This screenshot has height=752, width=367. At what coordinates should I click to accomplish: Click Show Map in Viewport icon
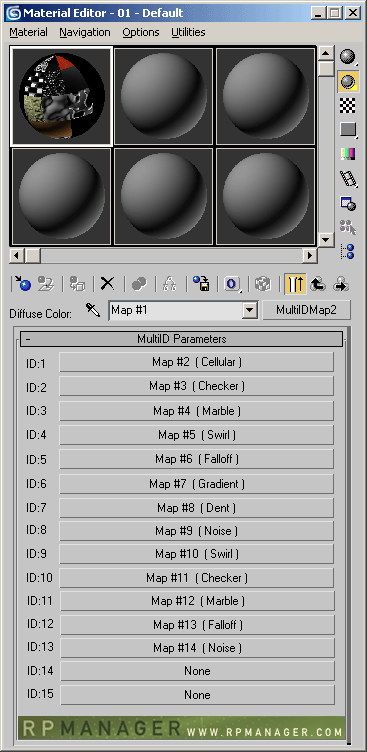click(x=263, y=284)
